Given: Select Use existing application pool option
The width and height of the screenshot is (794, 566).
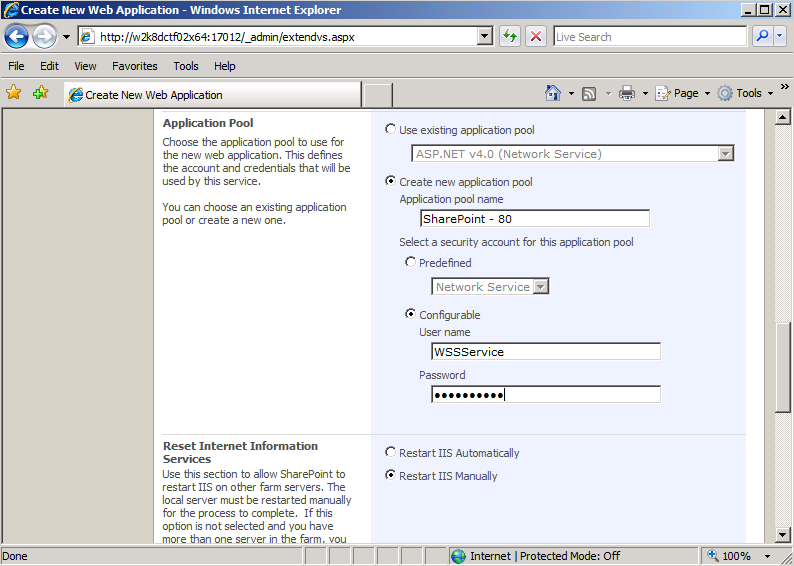Looking at the screenshot, I should 390,129.
